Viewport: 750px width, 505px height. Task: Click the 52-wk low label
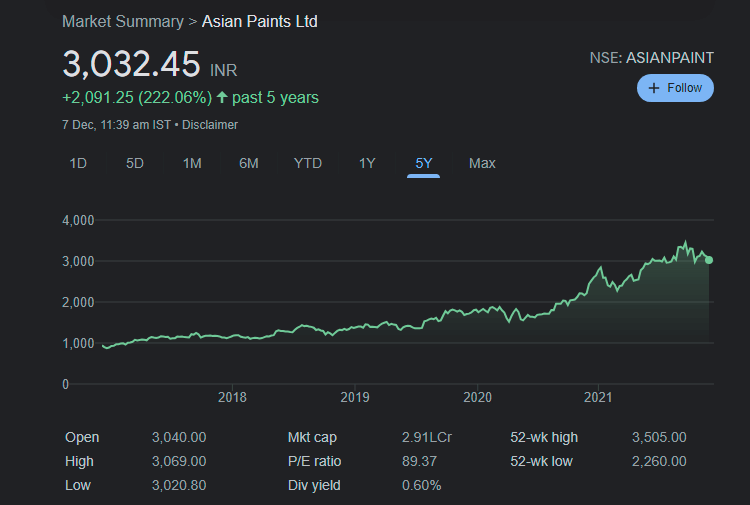pos(541,461)
